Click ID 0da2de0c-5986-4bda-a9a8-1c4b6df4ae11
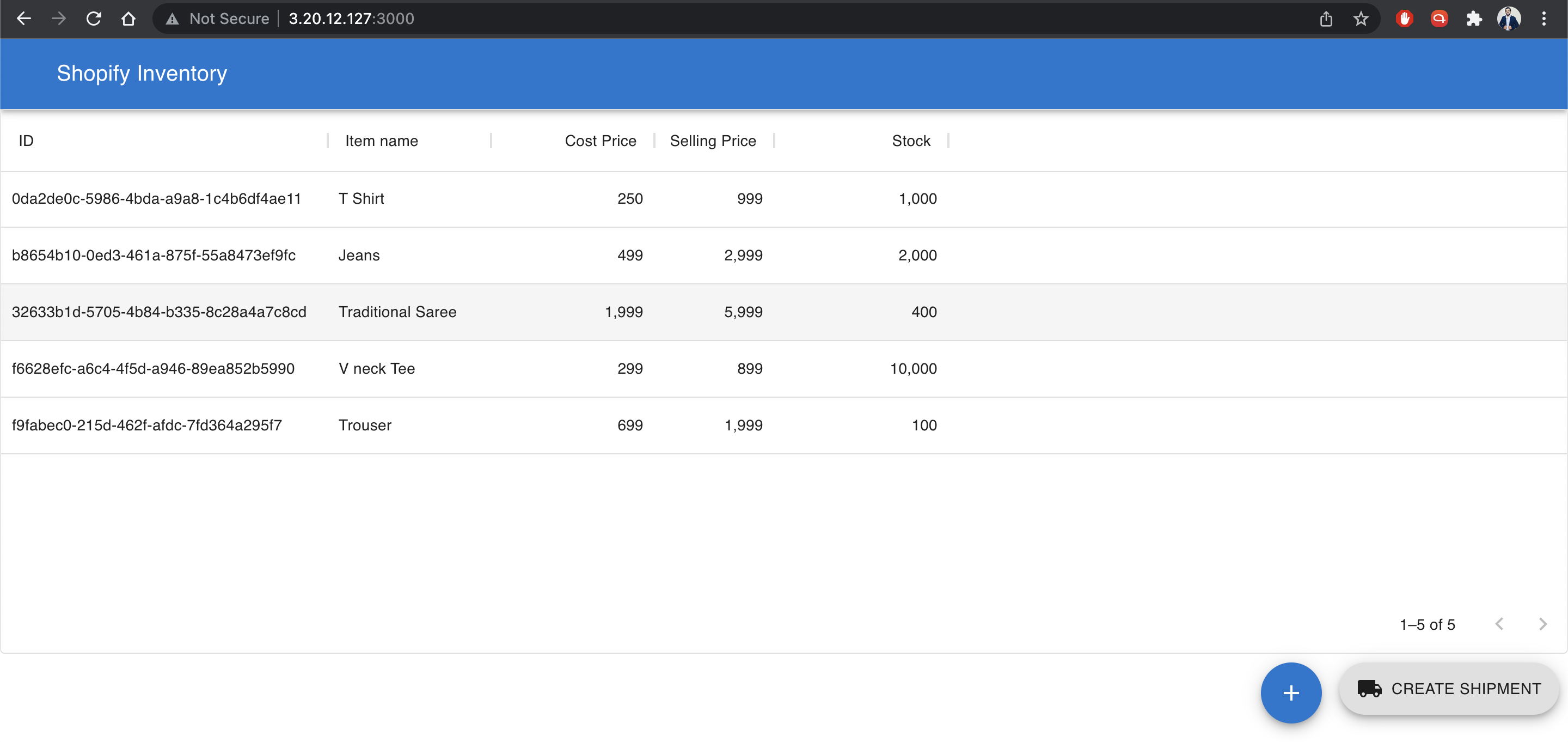The height and width of the screenshot is (742, 1568). [x=156, y=199]
